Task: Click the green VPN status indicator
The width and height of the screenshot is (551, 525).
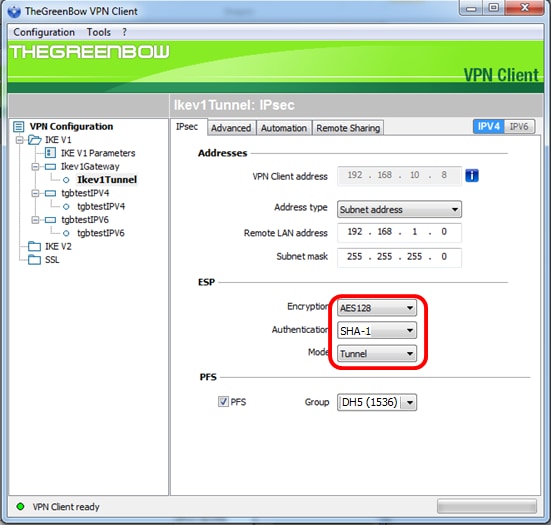Action: (x=20, y=506)
